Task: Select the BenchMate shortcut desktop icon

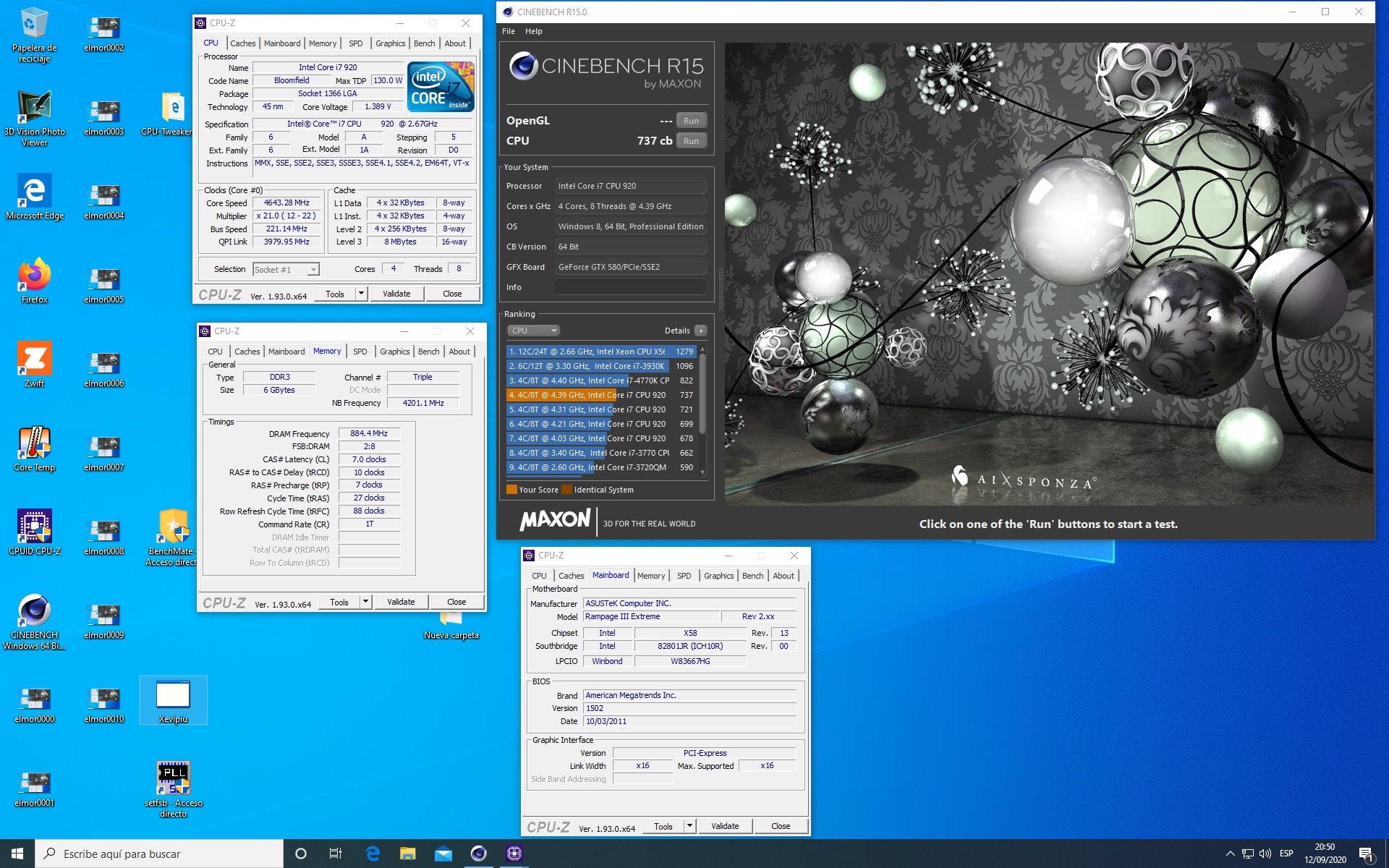Action: click(172, 538)
